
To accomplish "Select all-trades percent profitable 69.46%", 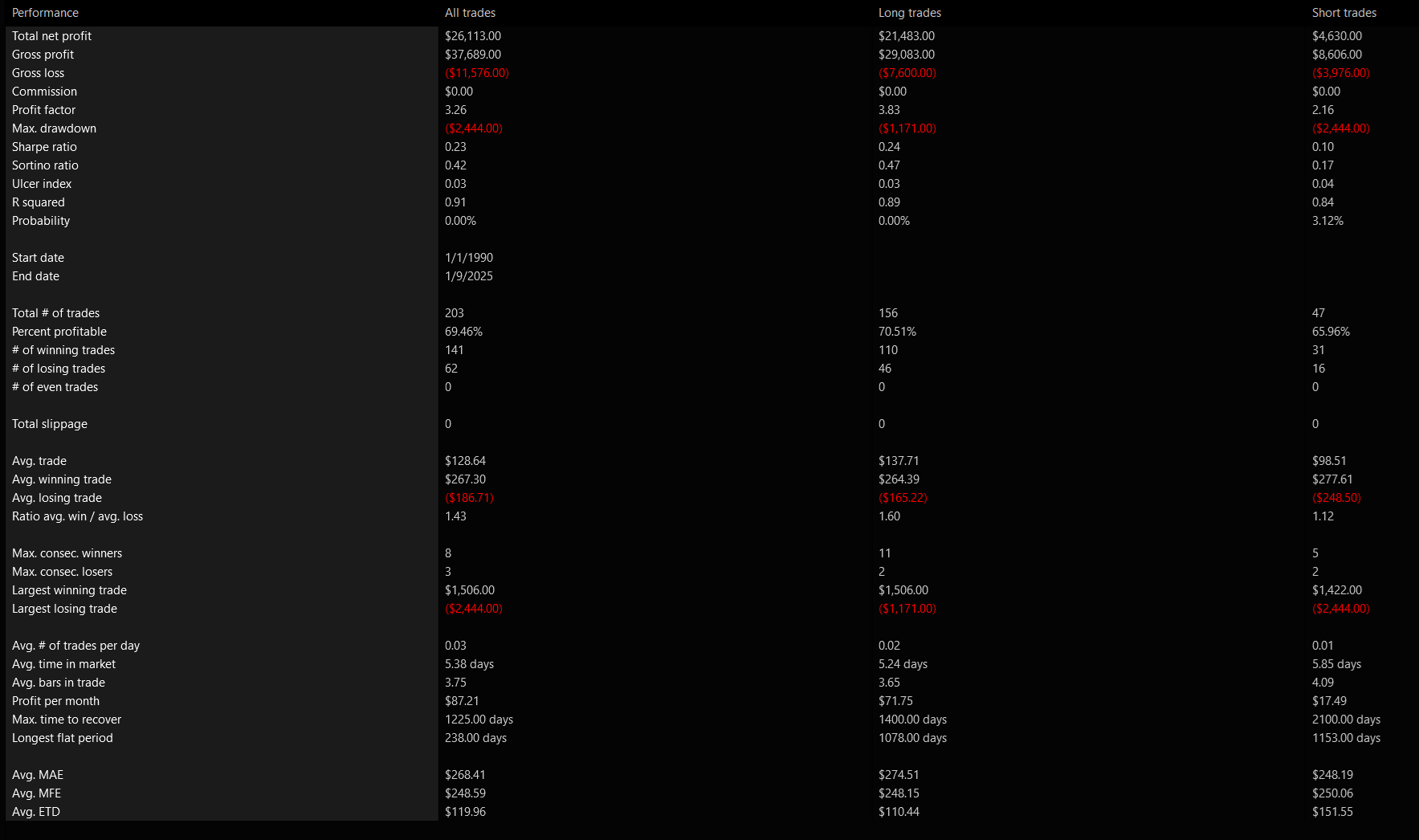I will point(463,332).
